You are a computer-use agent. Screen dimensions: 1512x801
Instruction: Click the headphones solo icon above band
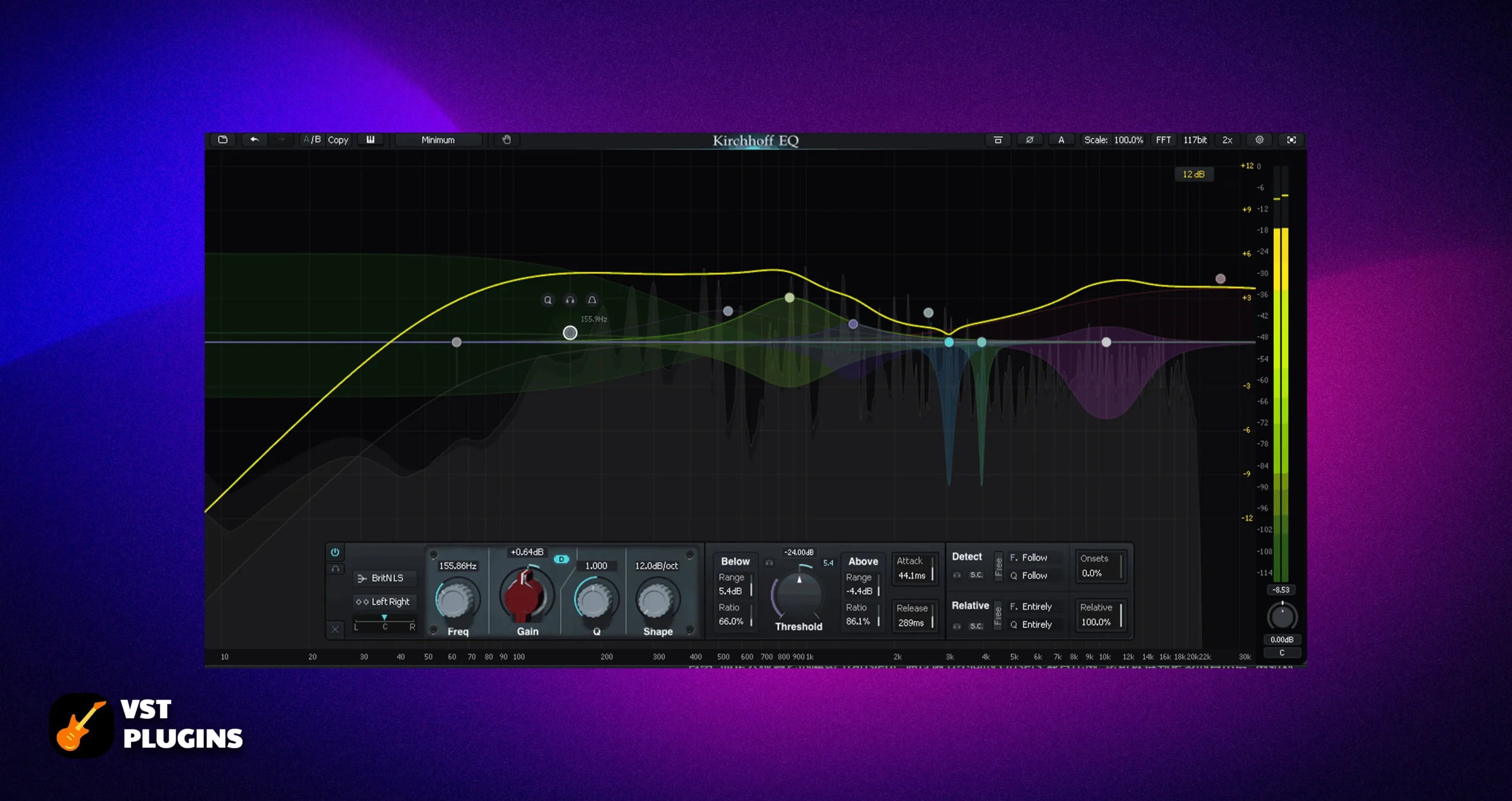coord(570,300)
